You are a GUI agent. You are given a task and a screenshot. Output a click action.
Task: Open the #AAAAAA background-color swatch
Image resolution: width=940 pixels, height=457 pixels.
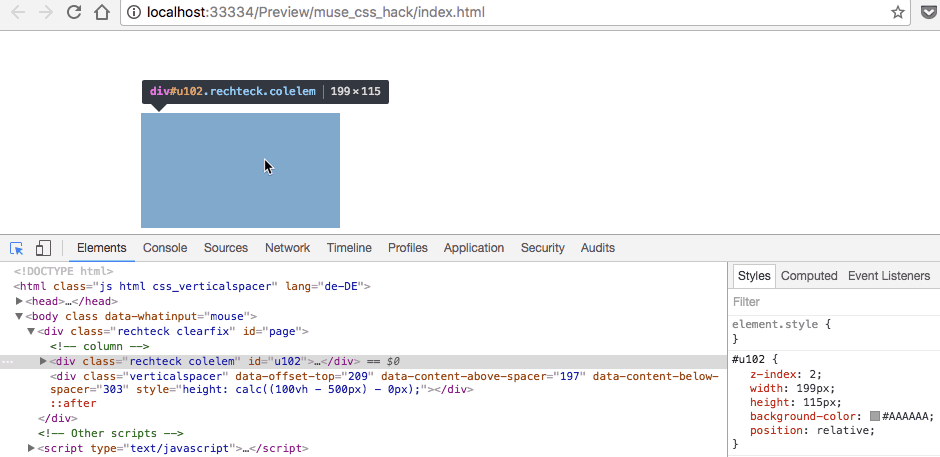coord(875,416)
